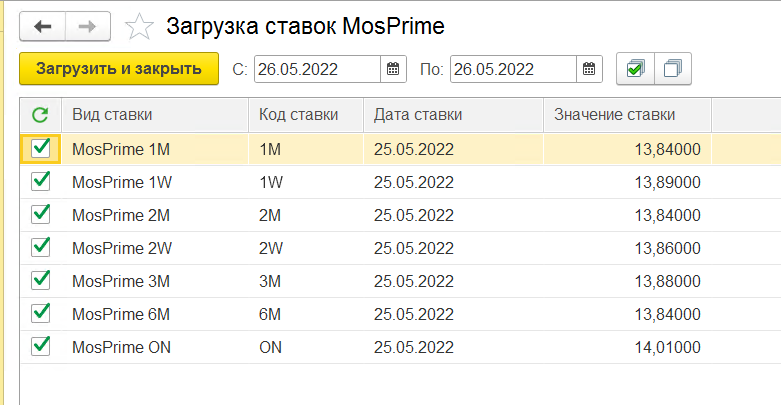This screenshot has height=405, width=781.
Task: Uncheck the MosPrime 1M checkbox
Action: (x=41, y=148)
